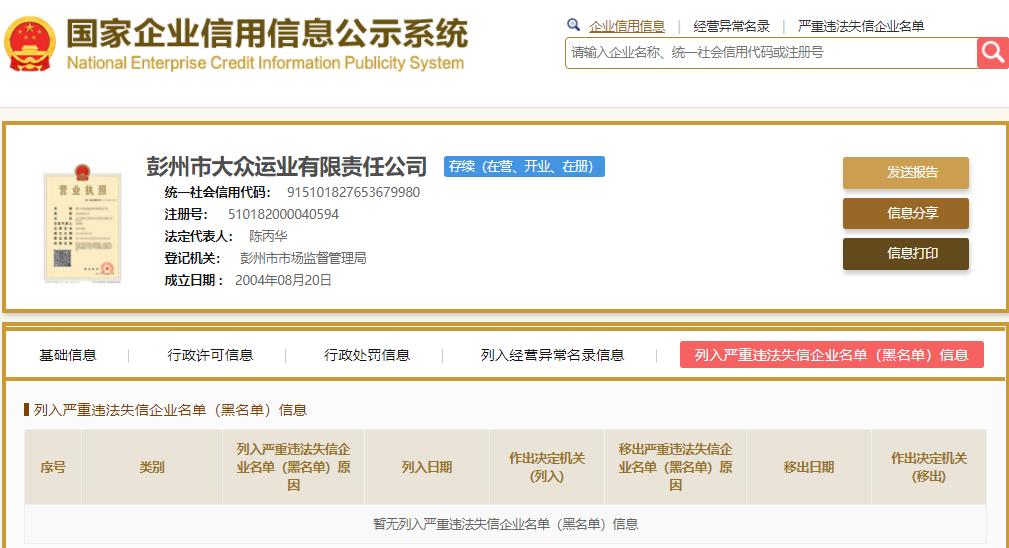Click 移出严重违法失信企业名单（黑名单）原因 column header
The height and width of the screenshot is (548, 1009).
click(x=675, y=467)
